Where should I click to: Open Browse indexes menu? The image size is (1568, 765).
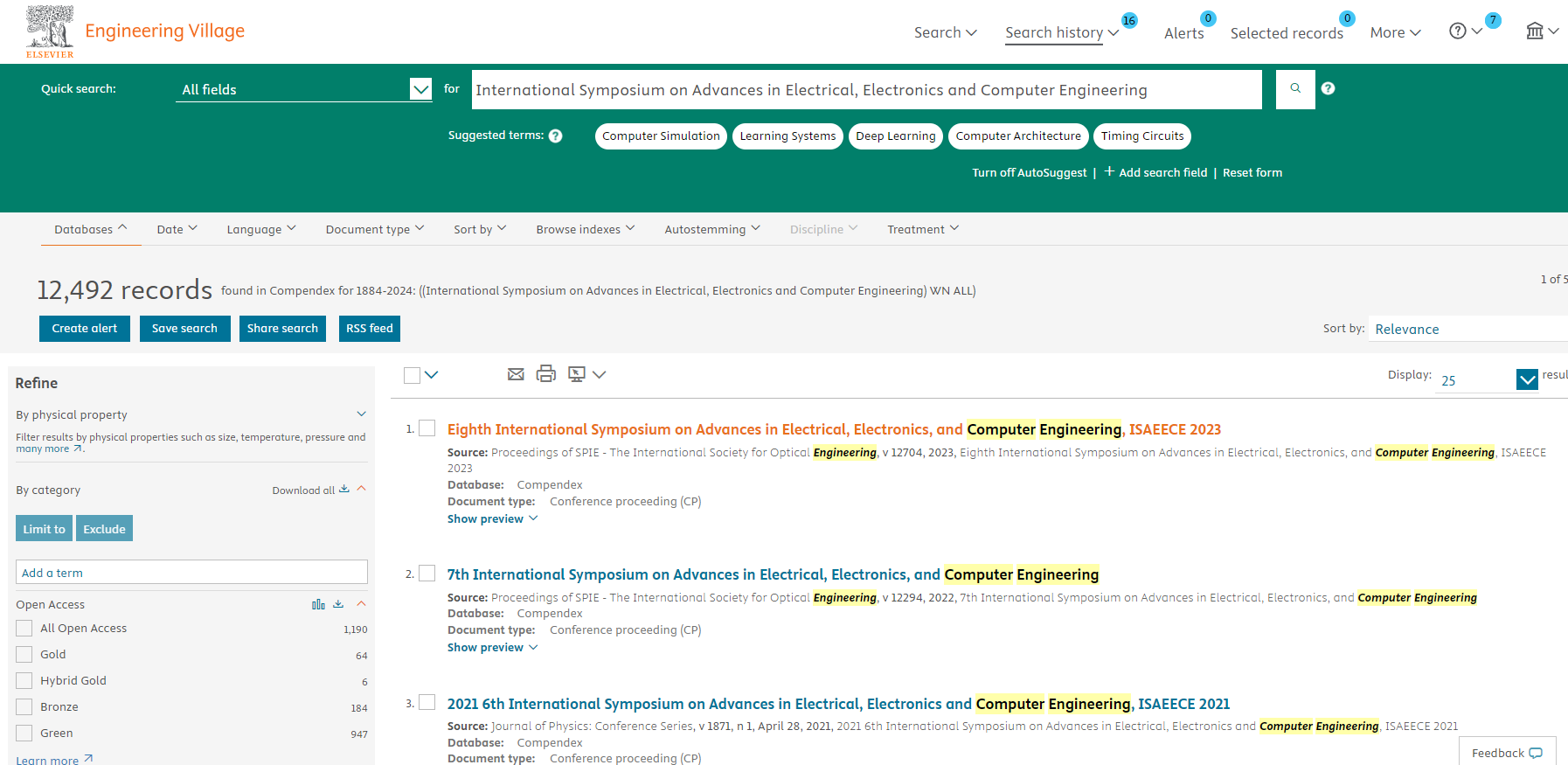pyautogui.click(x=586, y=229)
